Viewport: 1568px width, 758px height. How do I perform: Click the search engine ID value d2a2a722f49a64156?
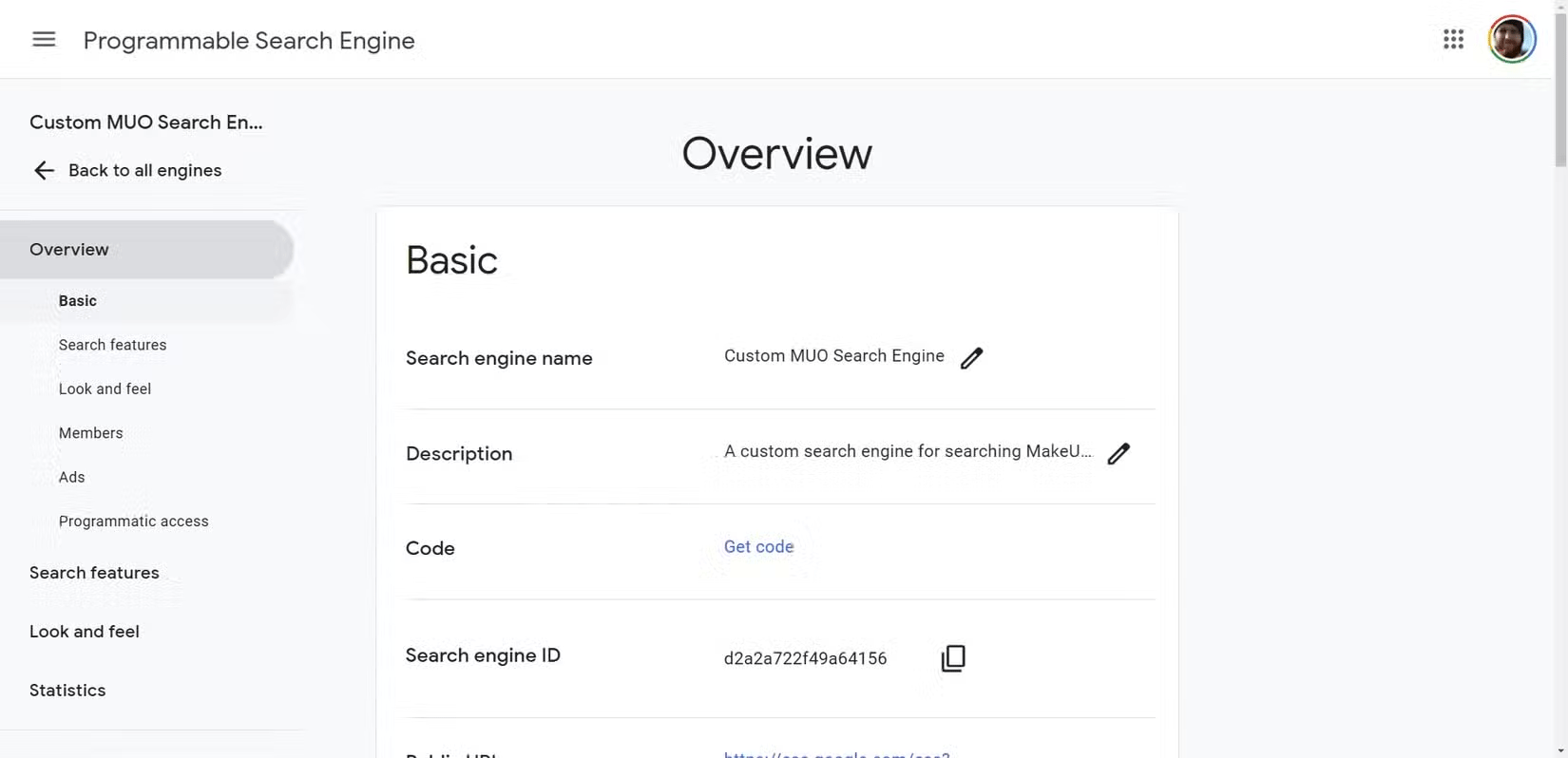[x=805, y=658]
